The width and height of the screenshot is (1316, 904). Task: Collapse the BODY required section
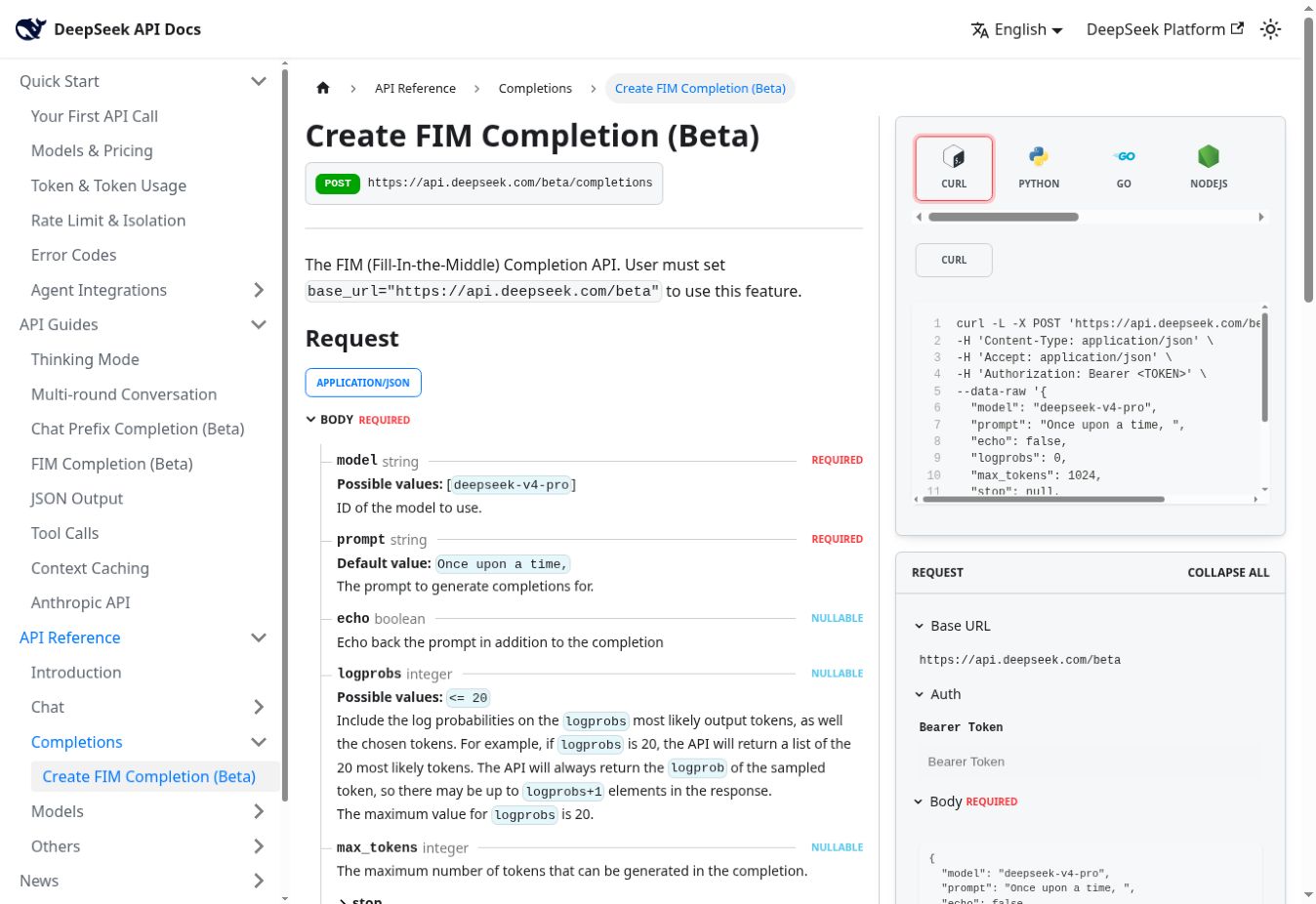coord(358,420)
